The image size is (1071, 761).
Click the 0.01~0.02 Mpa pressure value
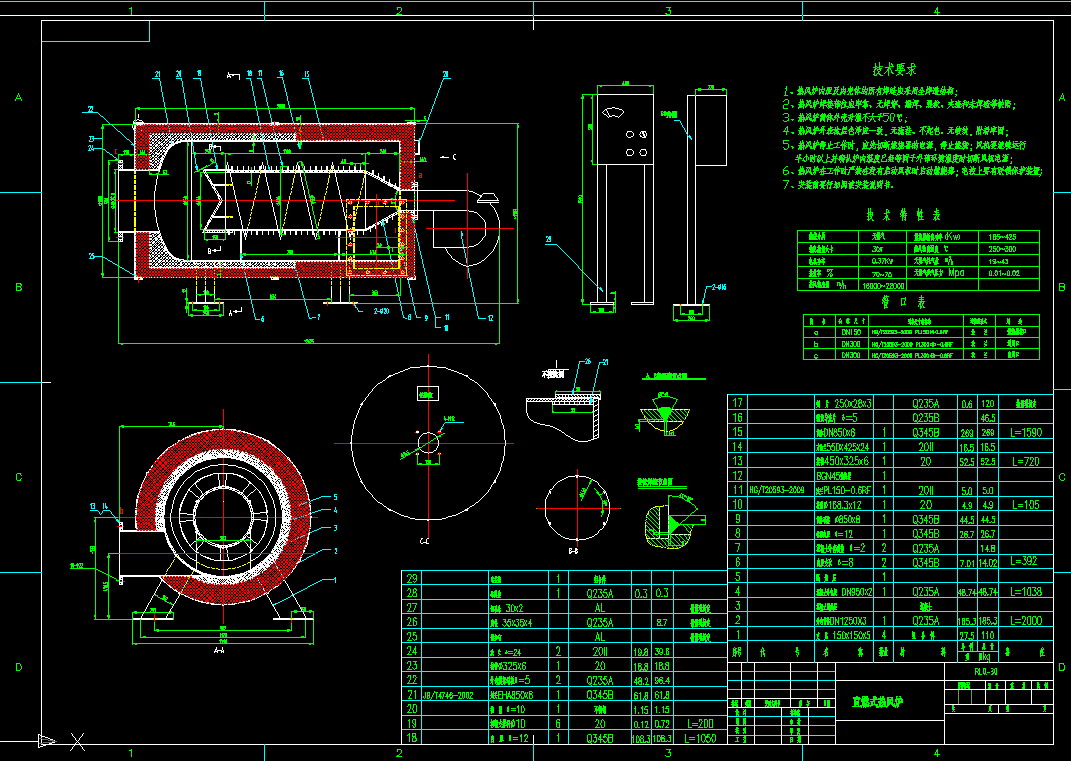point(1003,273)
